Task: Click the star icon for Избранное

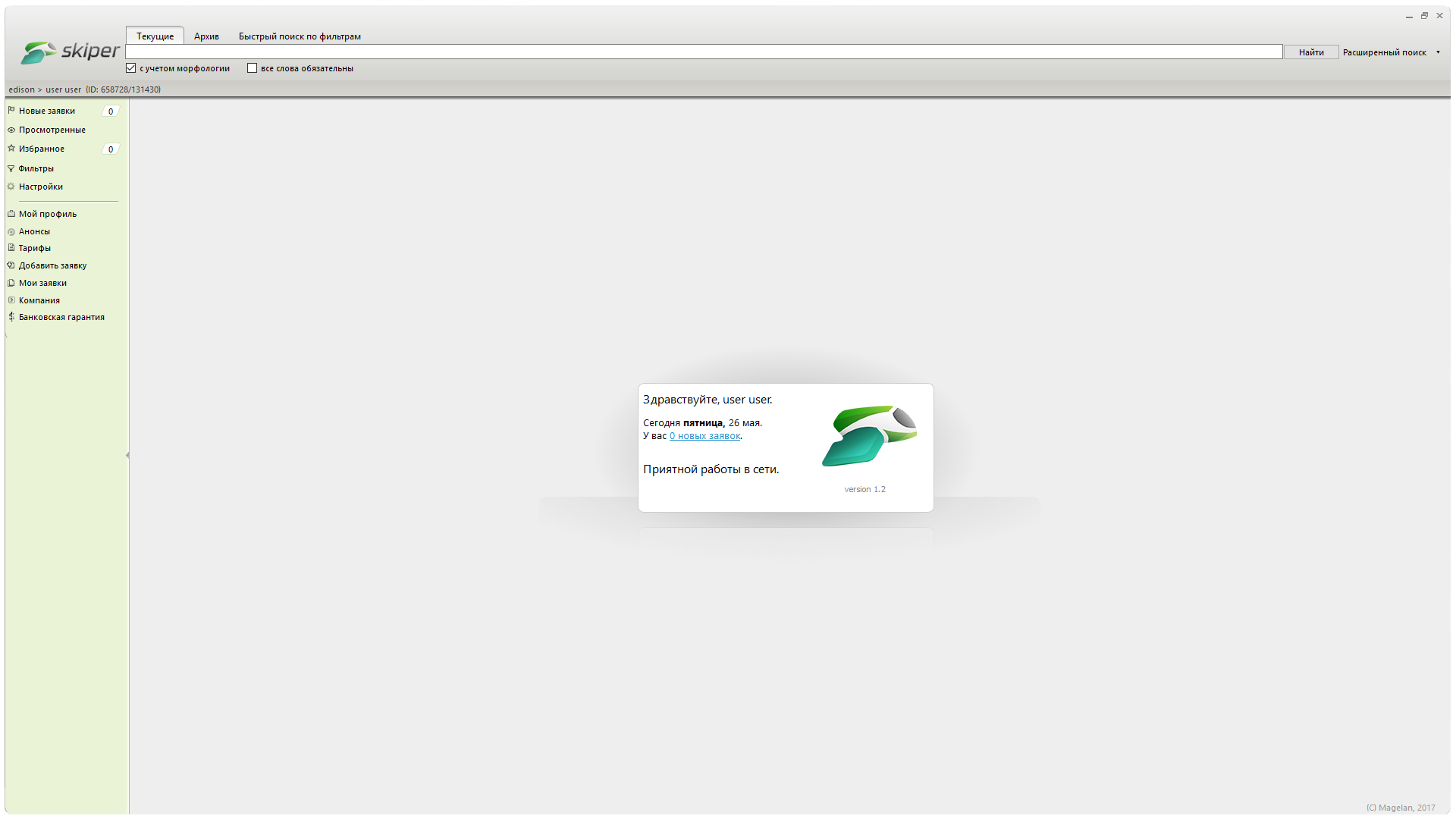Action: click(11, 149)
